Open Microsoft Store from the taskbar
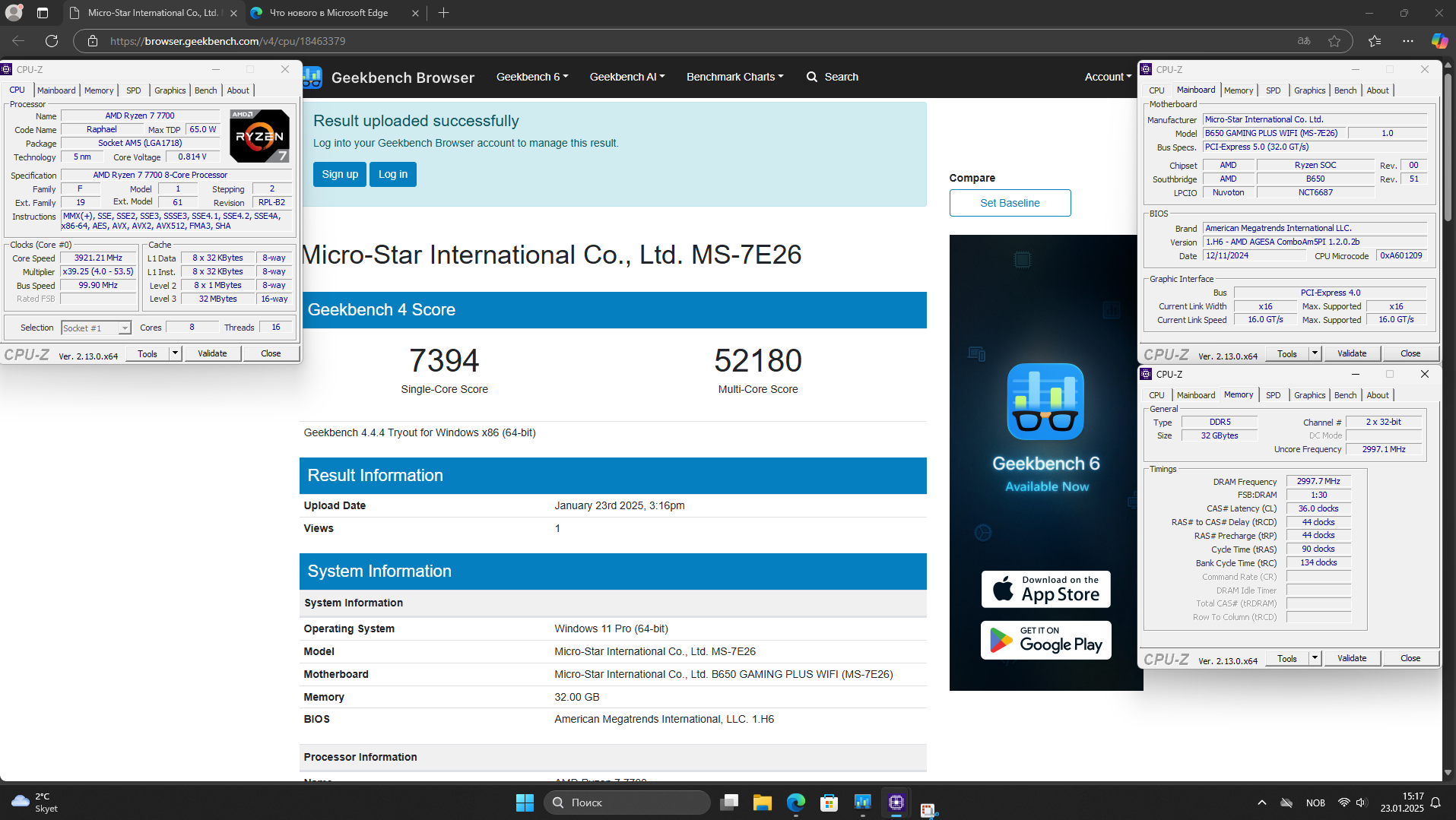Viewport: 1456px width, 820px height. (x=830, y=803)
